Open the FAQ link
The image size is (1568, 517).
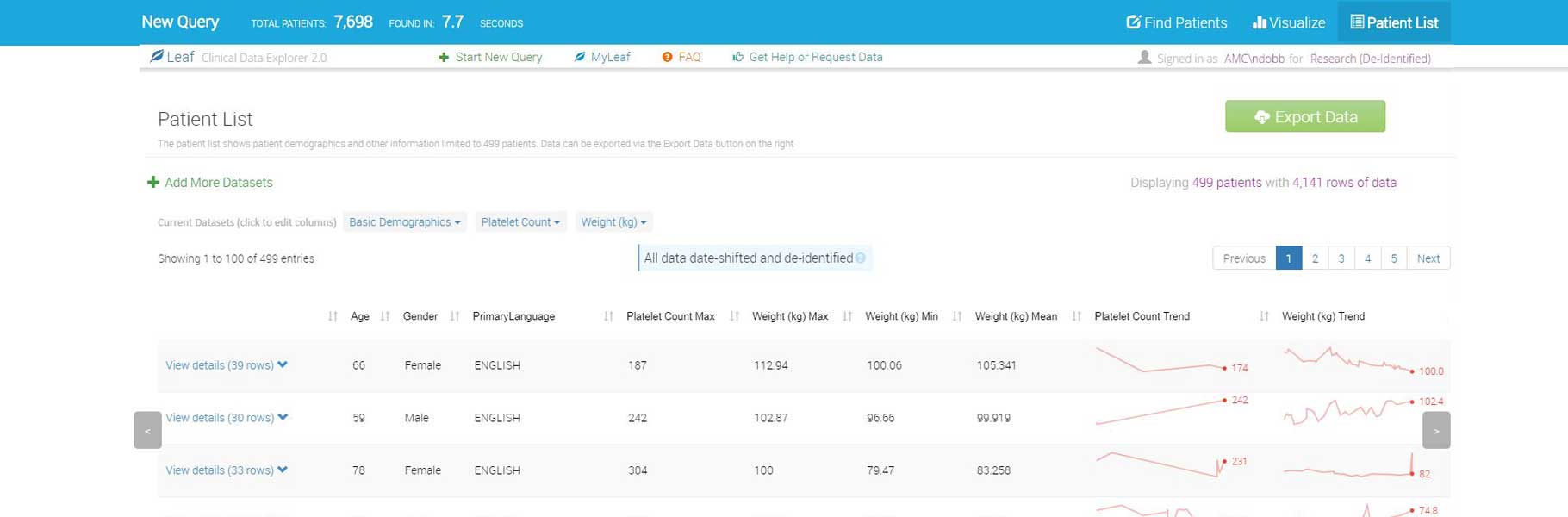coord(681,57)
